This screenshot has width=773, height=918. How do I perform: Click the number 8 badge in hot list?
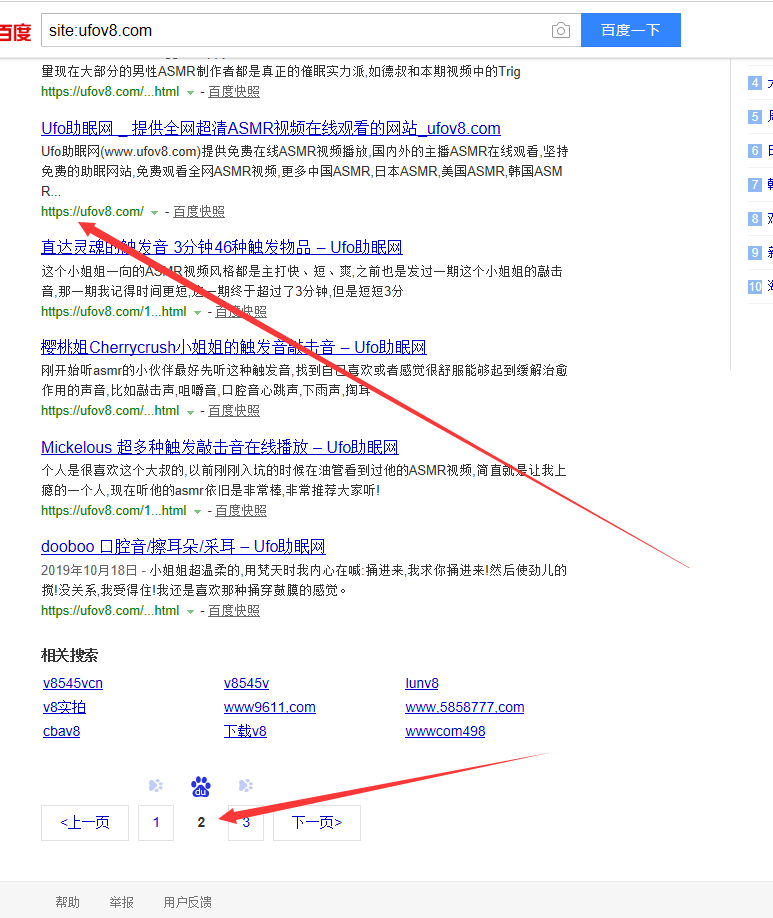(x=755, y=218)
